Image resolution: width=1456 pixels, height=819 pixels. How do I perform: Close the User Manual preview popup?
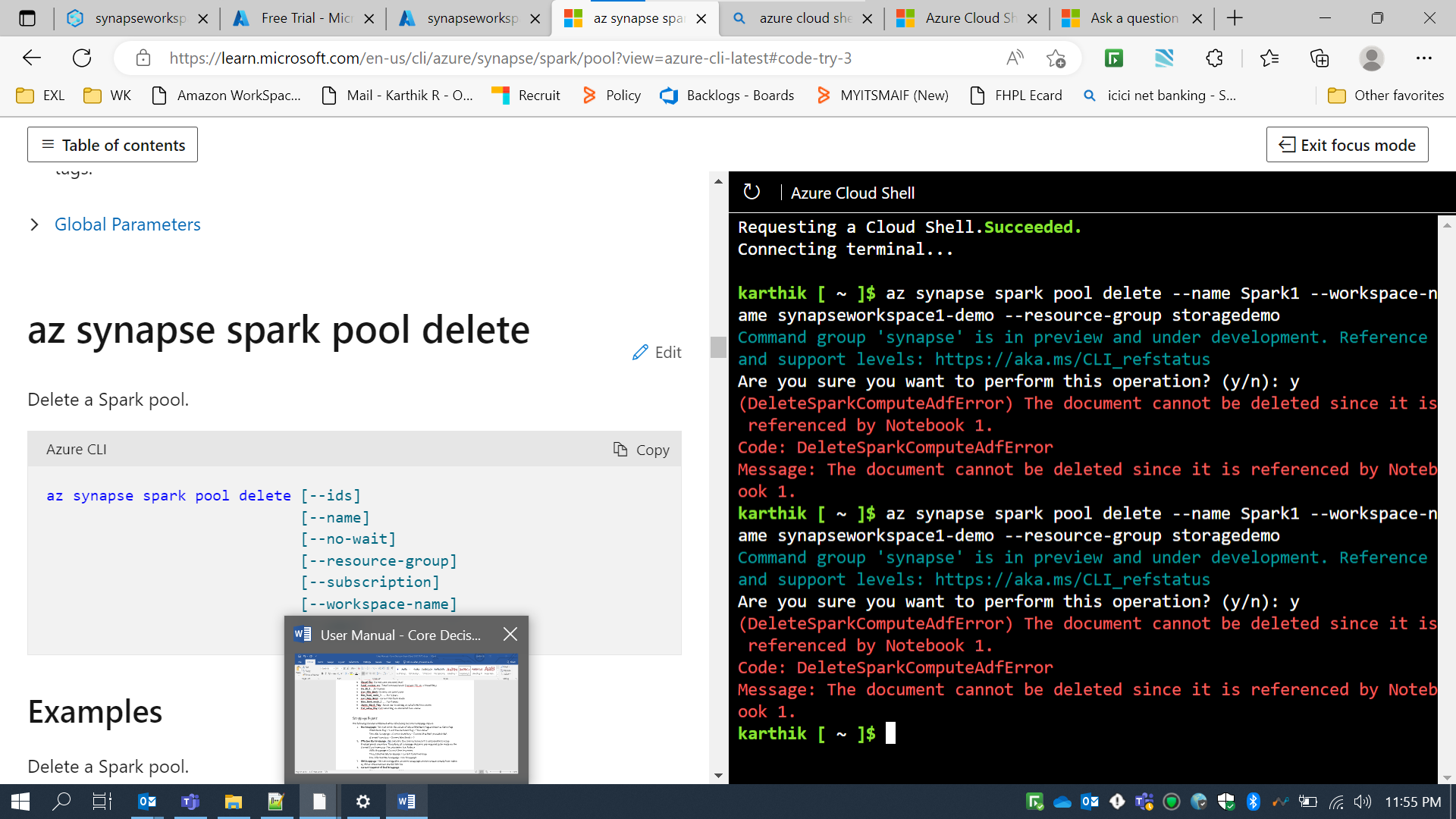510,635
